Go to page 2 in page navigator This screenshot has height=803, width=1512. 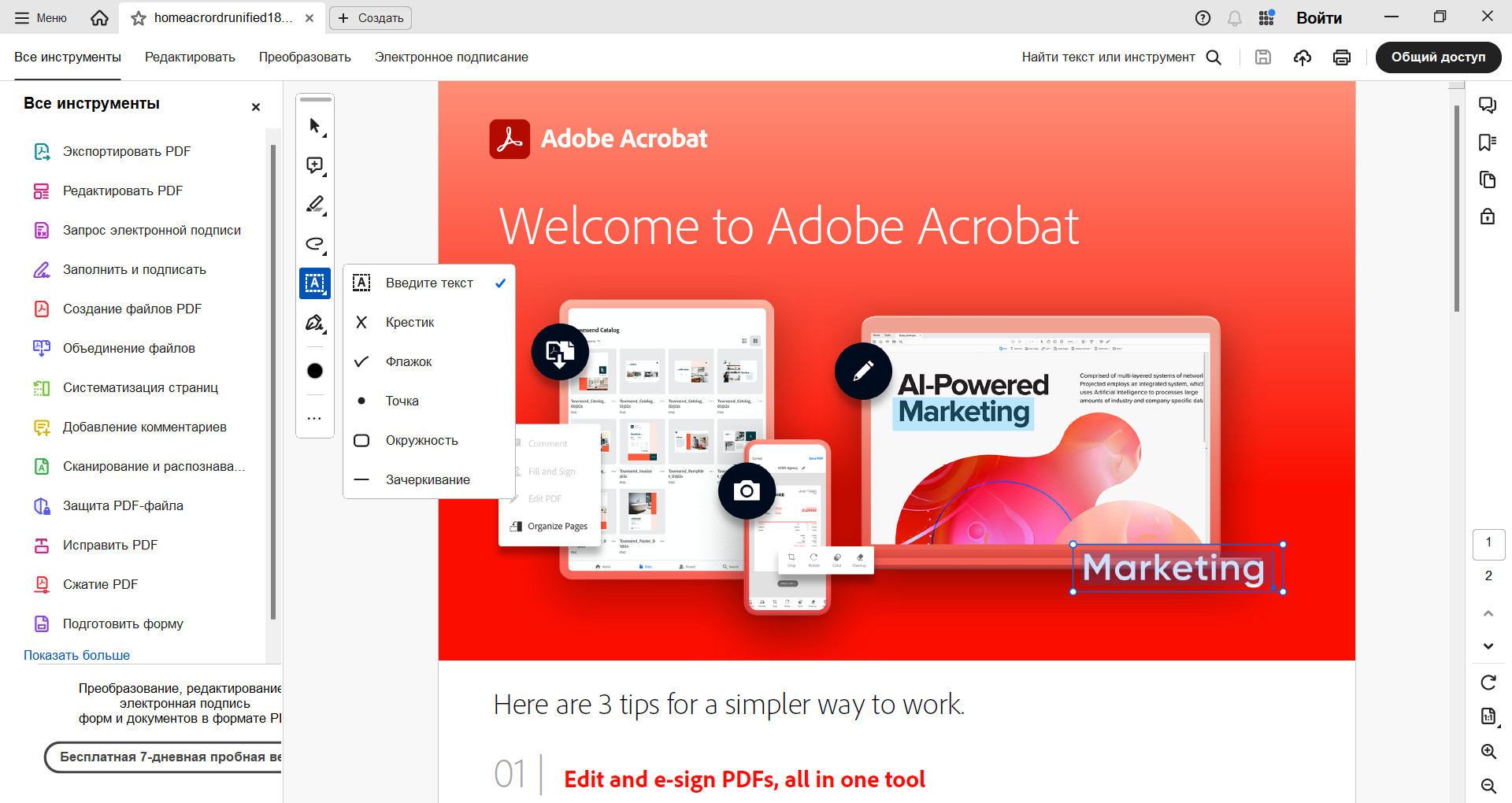[x=1488, y=576]
